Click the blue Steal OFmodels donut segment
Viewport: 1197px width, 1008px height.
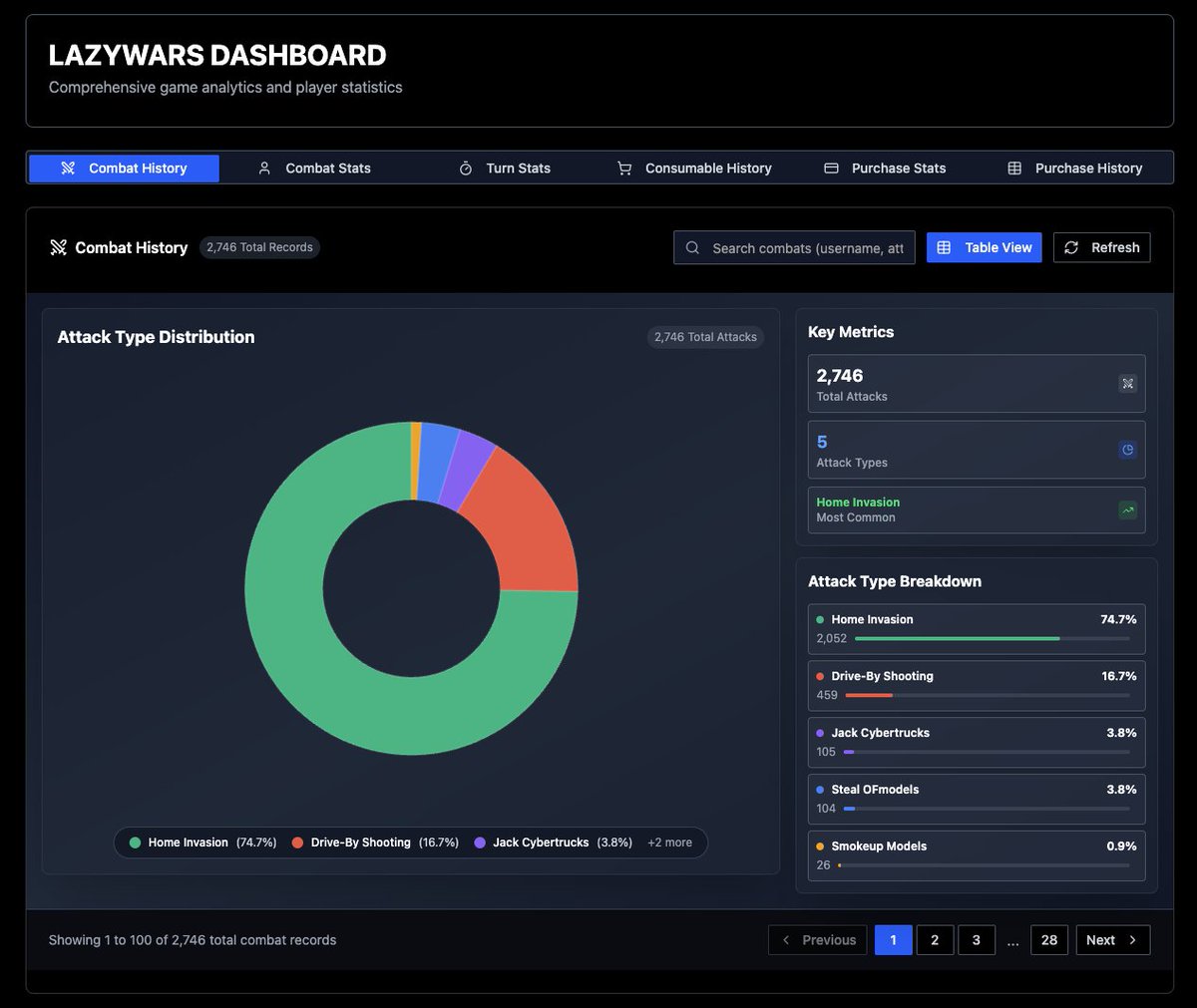coord(434,462)
